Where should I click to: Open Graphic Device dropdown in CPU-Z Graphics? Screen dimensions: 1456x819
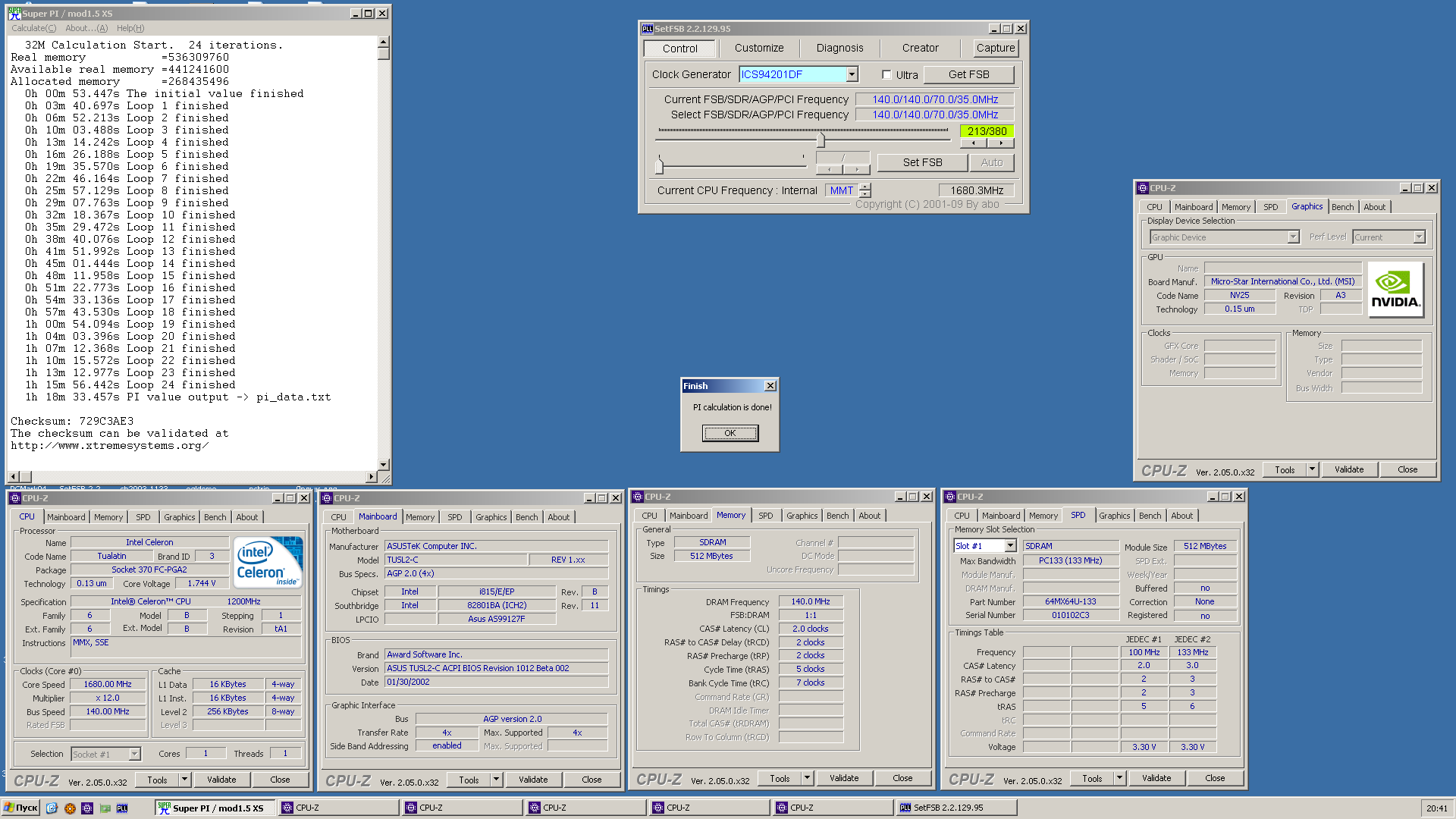(1293, 237)
